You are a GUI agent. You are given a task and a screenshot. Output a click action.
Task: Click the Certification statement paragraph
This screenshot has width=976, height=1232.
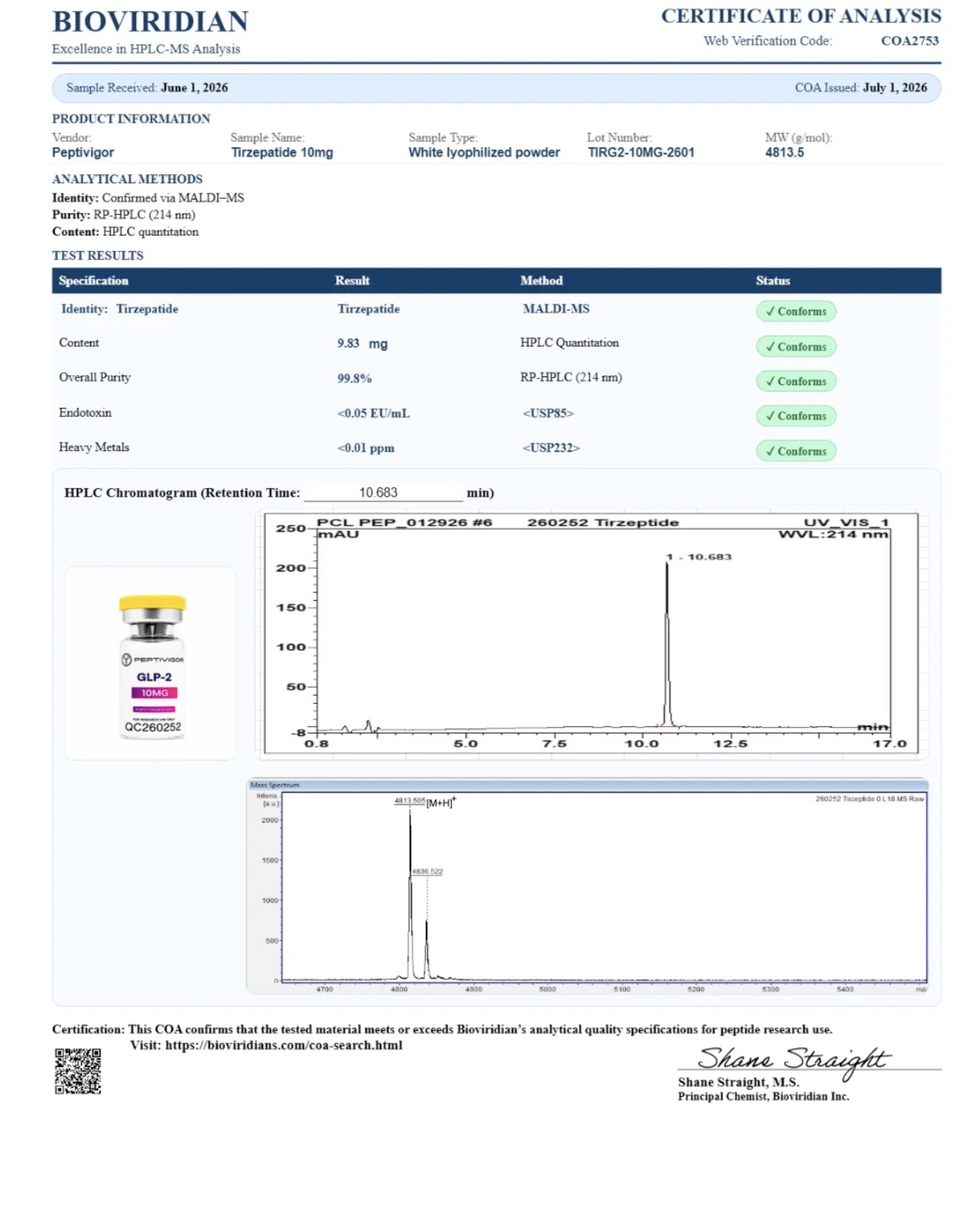pyautogui.click(x=441, y=1029)
